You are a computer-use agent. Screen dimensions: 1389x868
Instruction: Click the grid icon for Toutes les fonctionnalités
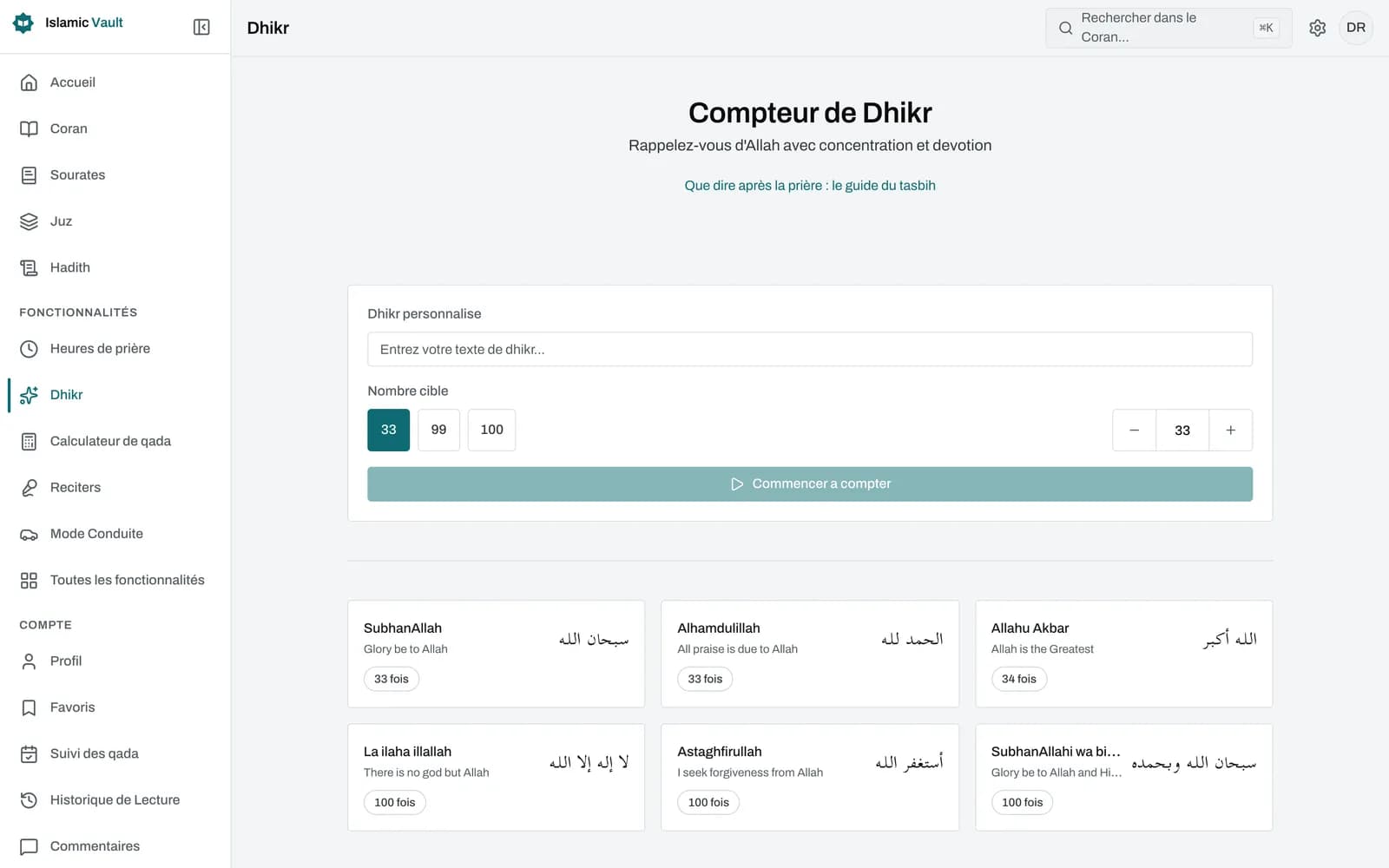29,580
